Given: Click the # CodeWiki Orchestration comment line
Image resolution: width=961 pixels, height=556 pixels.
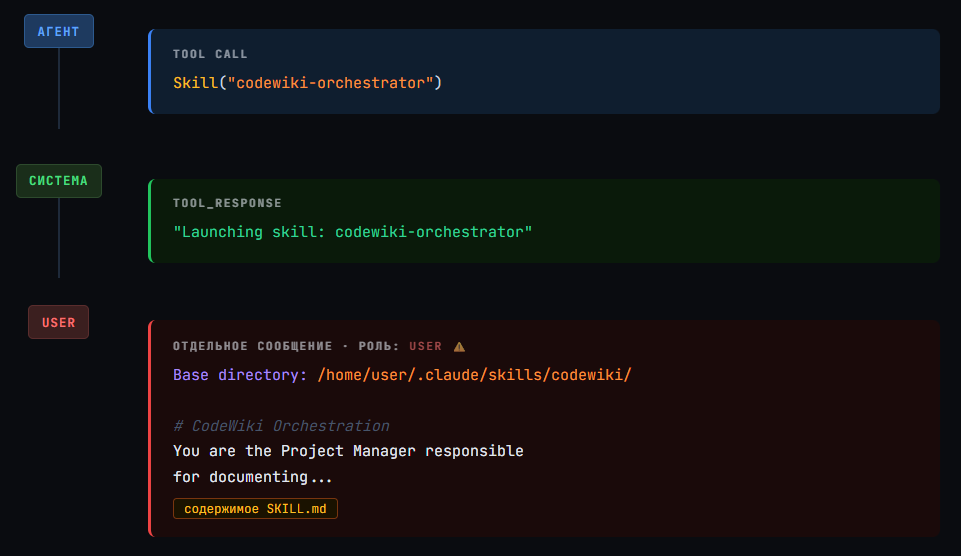Looking at the screenshot, I should coord(281,426).
